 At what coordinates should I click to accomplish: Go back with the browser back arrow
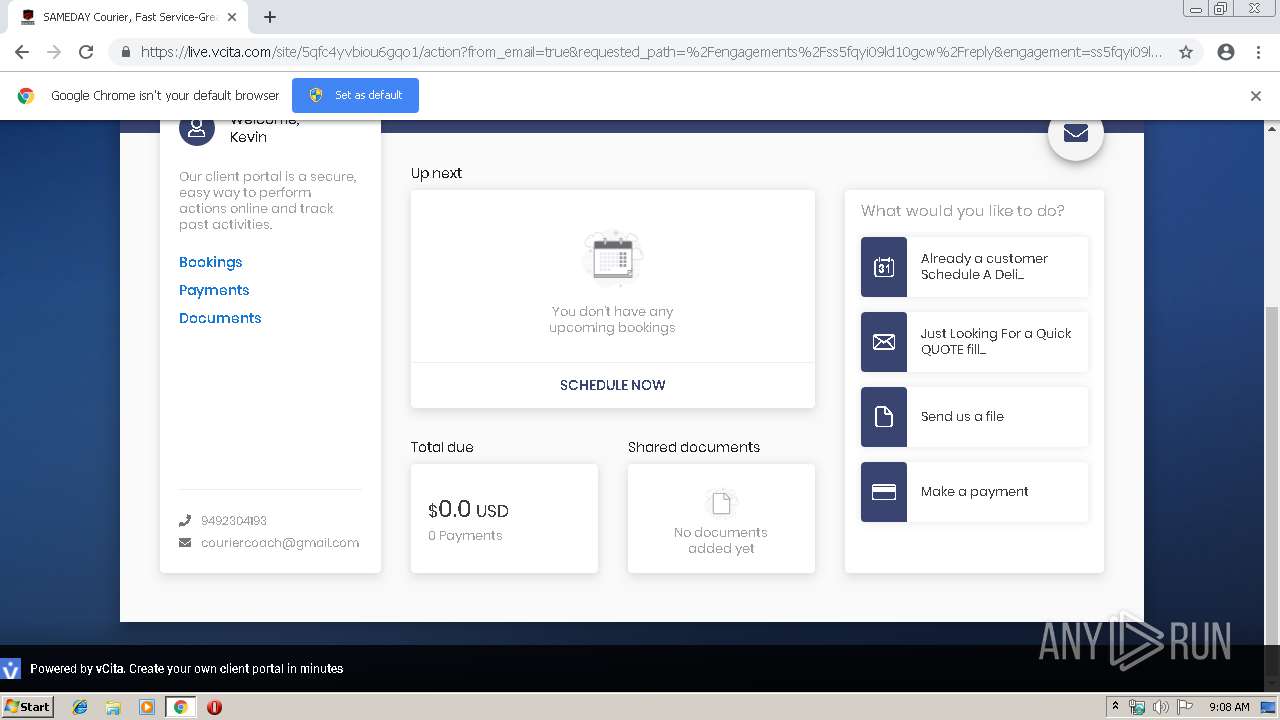(22, 52)
